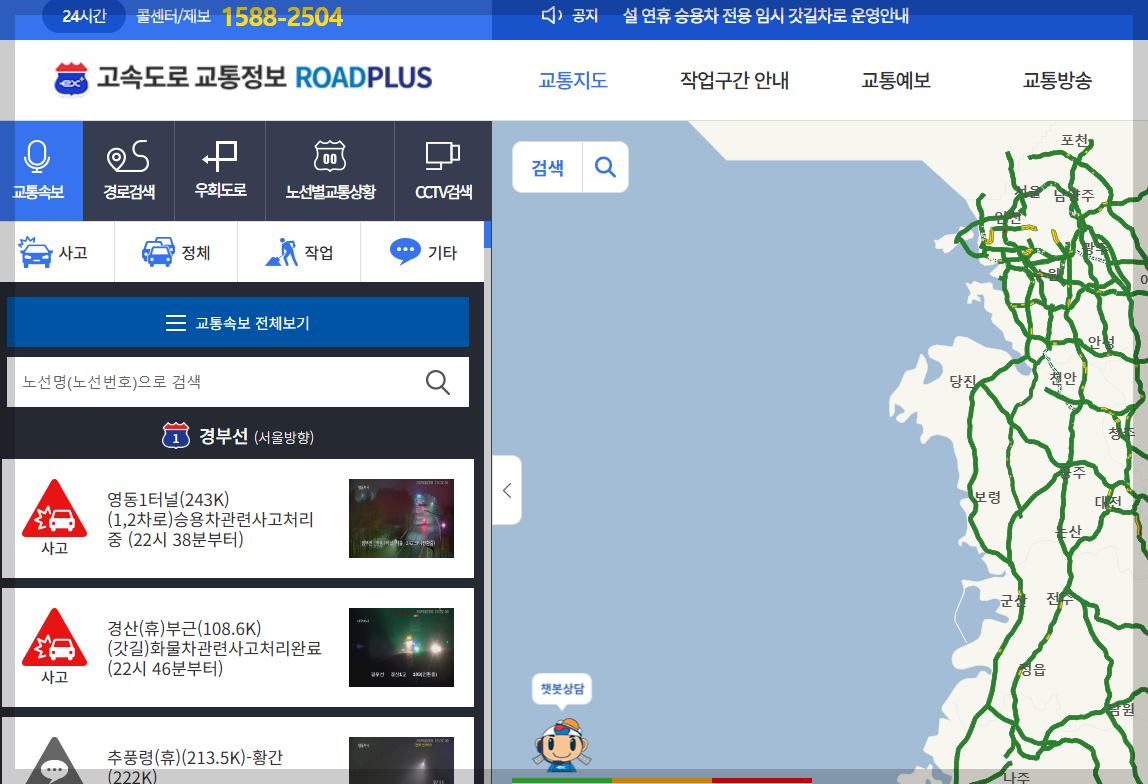Select the 영동1터널(243K) accident text

[x=210, y=519]
